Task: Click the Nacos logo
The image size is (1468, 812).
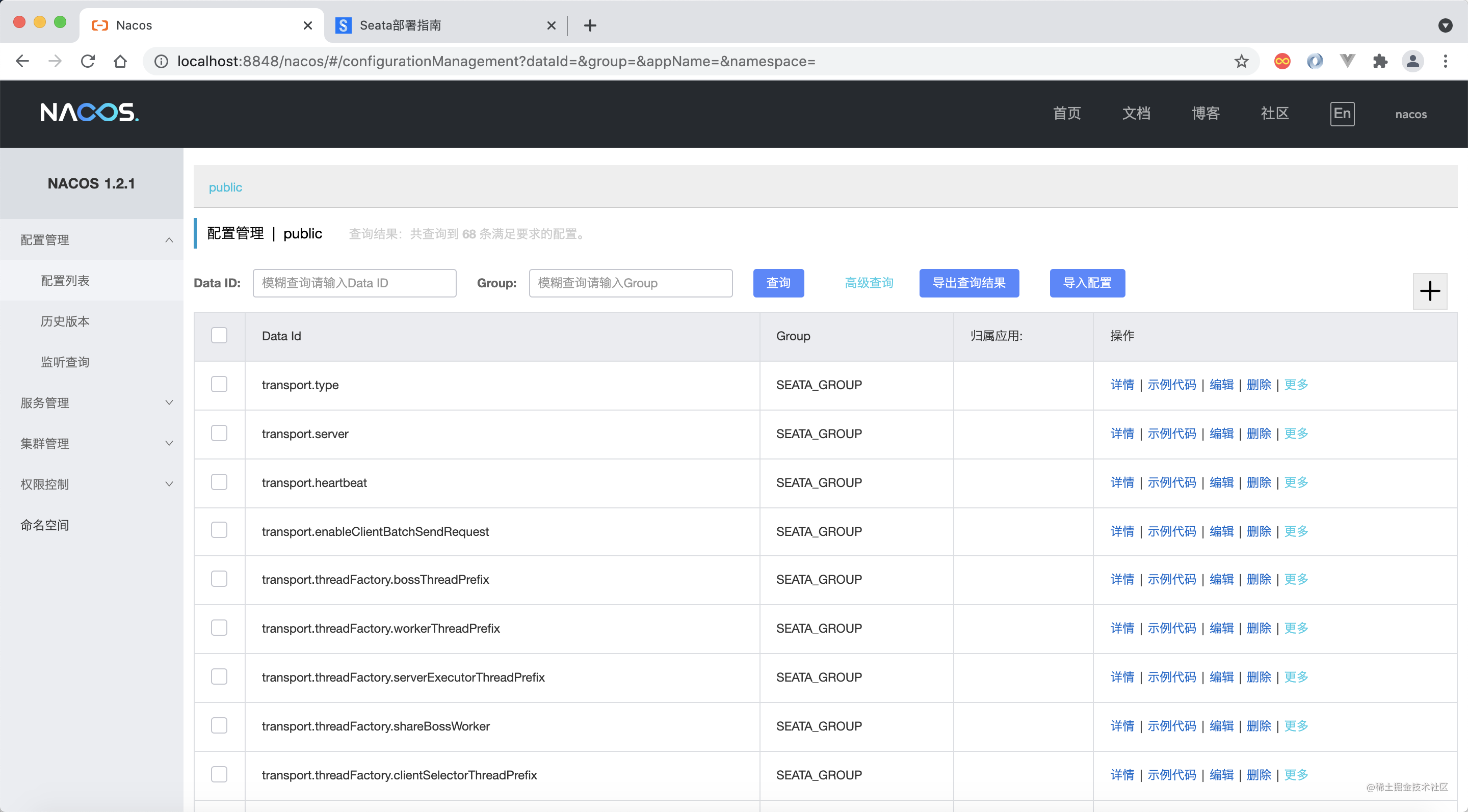Action: [x=90, y=112]
